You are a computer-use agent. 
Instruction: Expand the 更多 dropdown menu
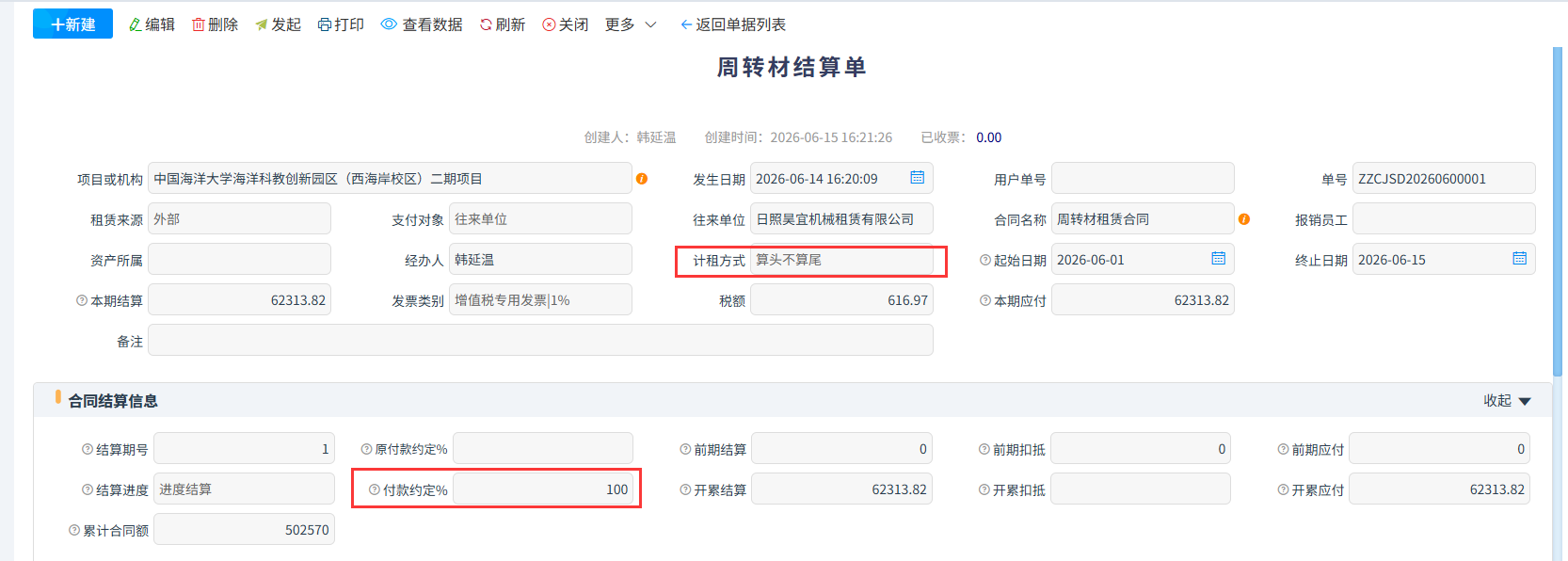click(631, 24)
